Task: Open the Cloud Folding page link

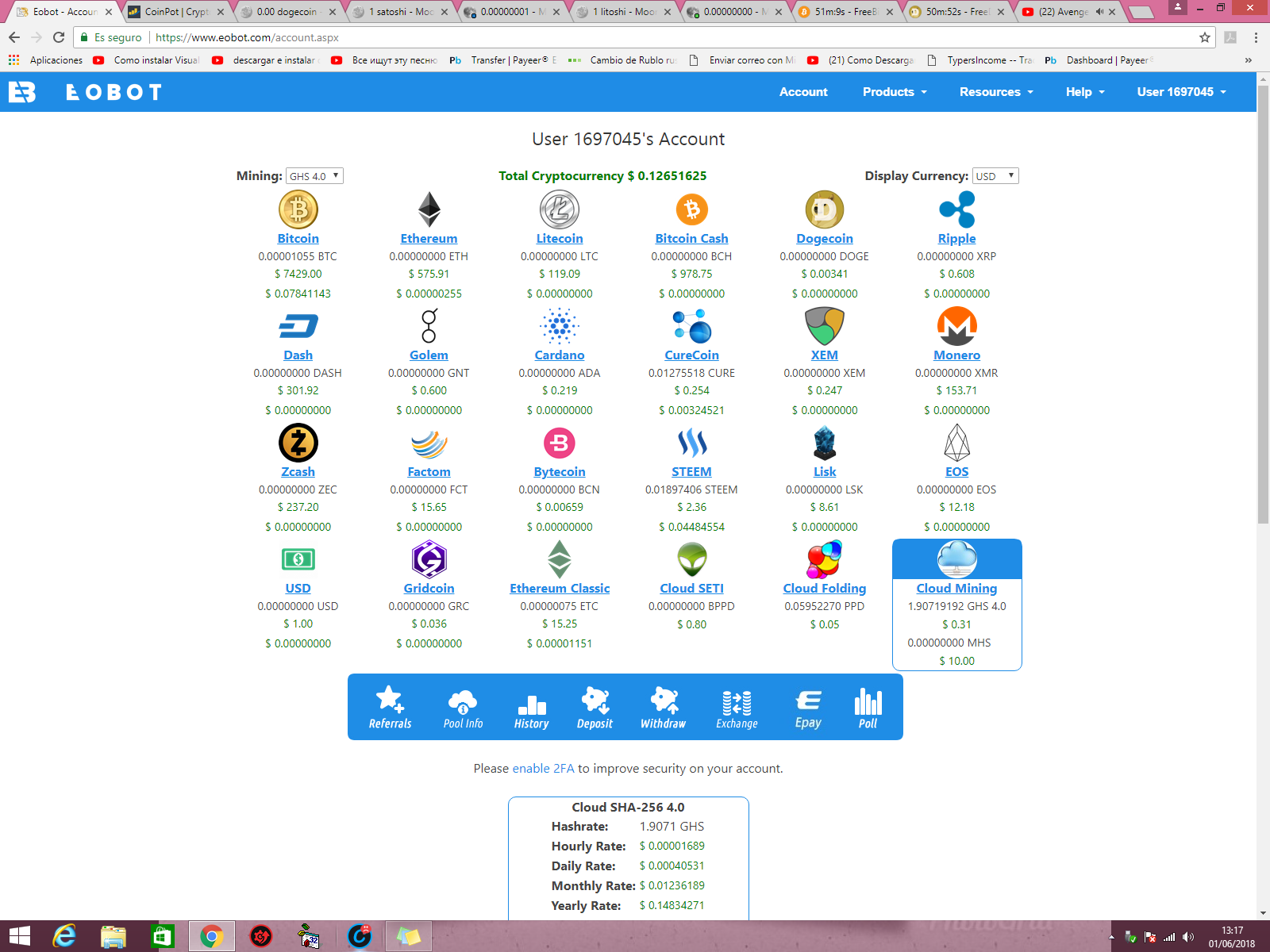Action: [x=824, y=588]
